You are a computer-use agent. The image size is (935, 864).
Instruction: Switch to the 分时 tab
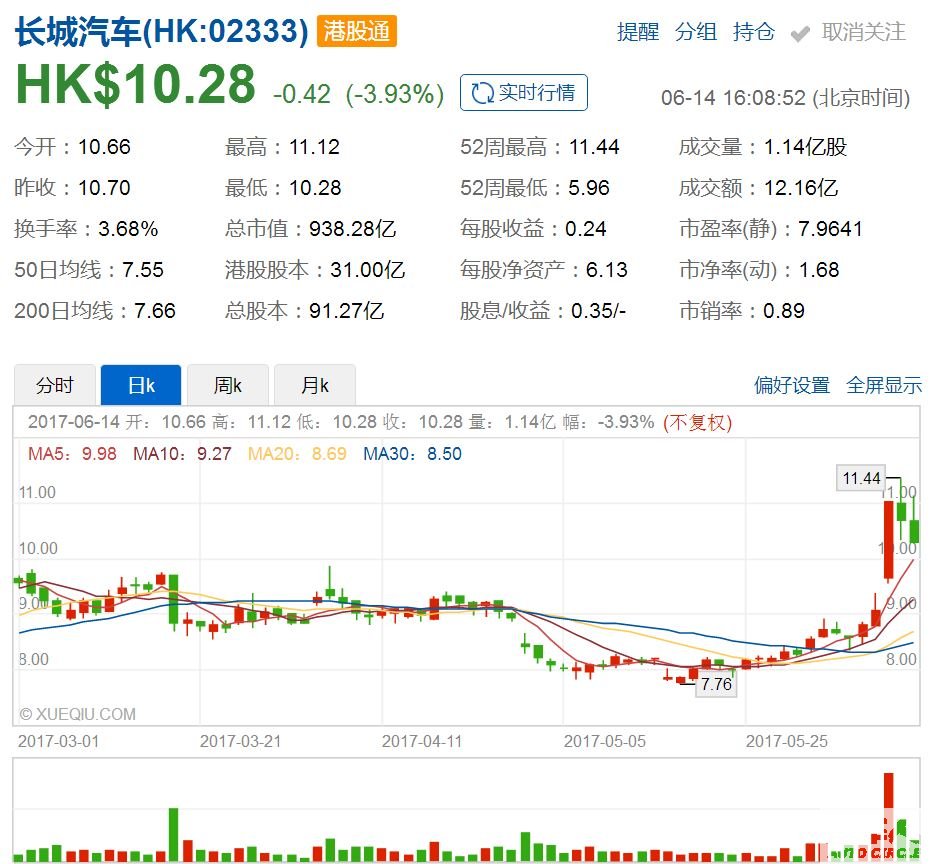coord(54,385)
